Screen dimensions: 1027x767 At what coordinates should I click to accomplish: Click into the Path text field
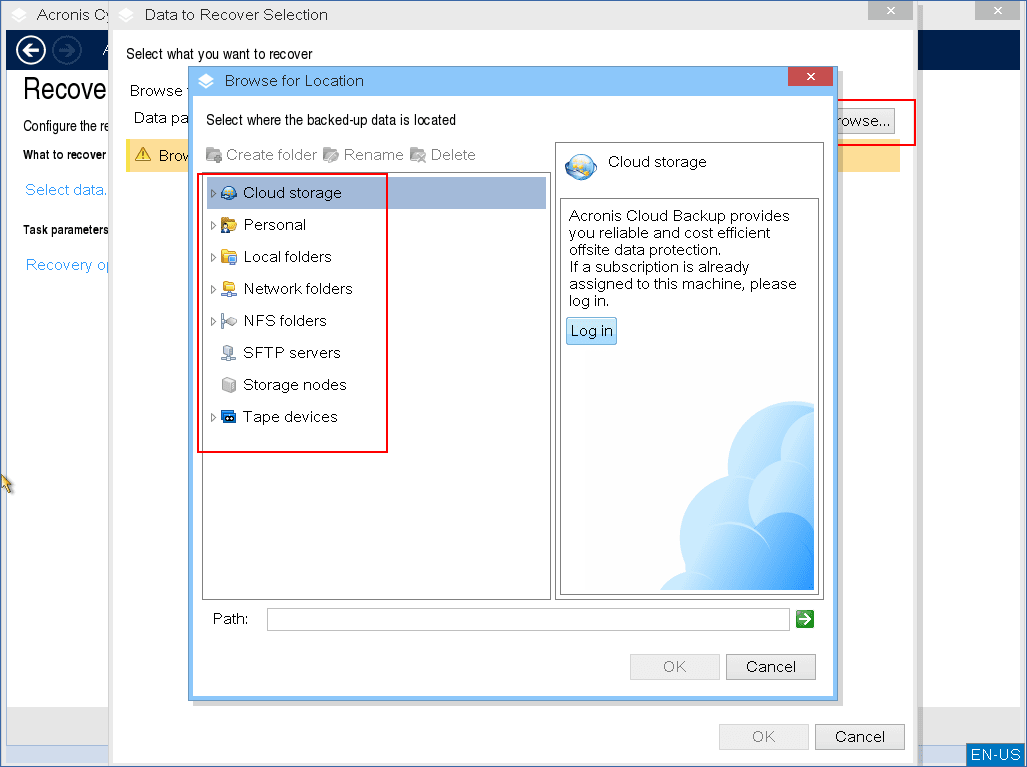click(527, 619)
